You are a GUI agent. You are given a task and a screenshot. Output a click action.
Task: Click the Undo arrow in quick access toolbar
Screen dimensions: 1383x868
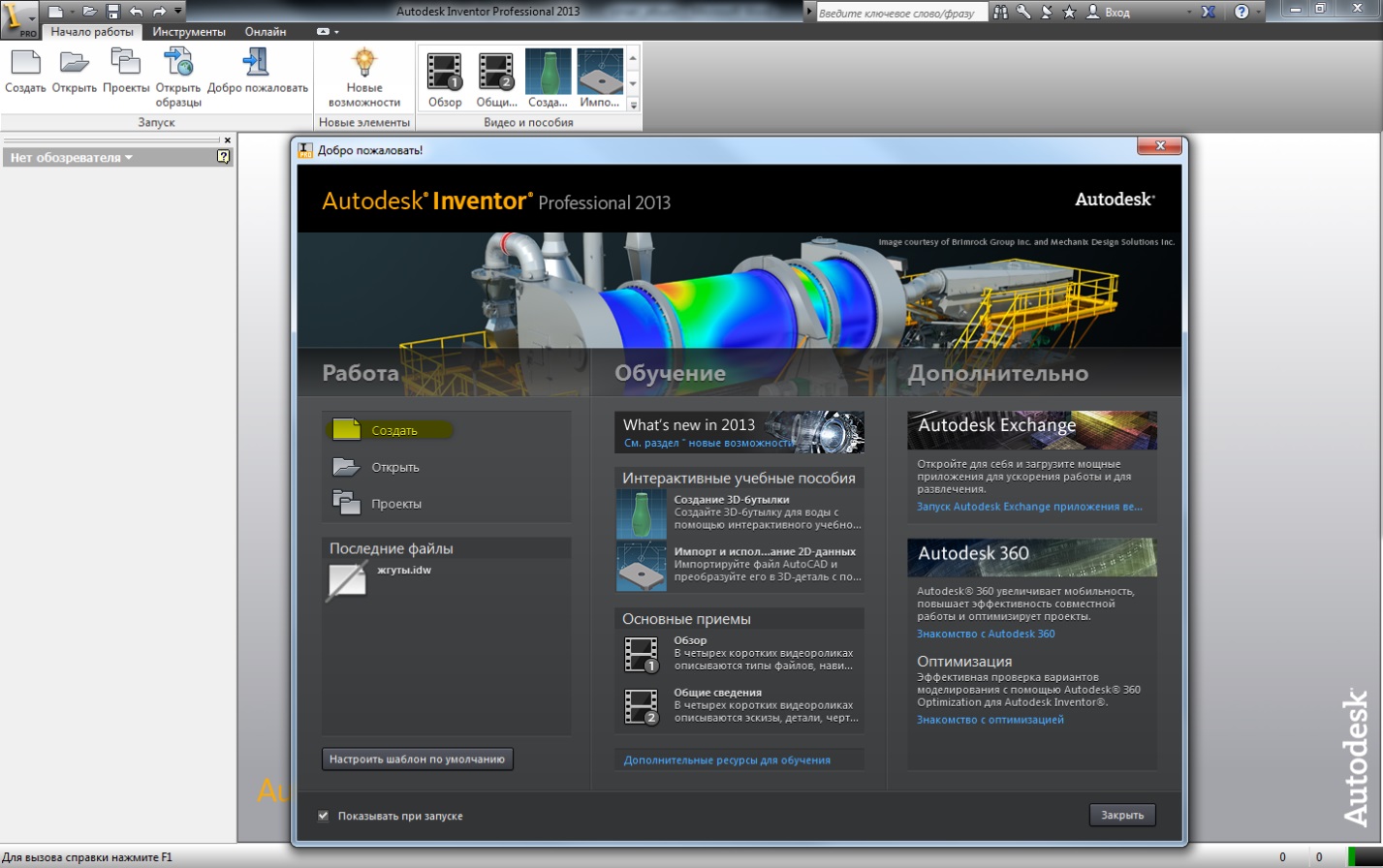[136, 12]
